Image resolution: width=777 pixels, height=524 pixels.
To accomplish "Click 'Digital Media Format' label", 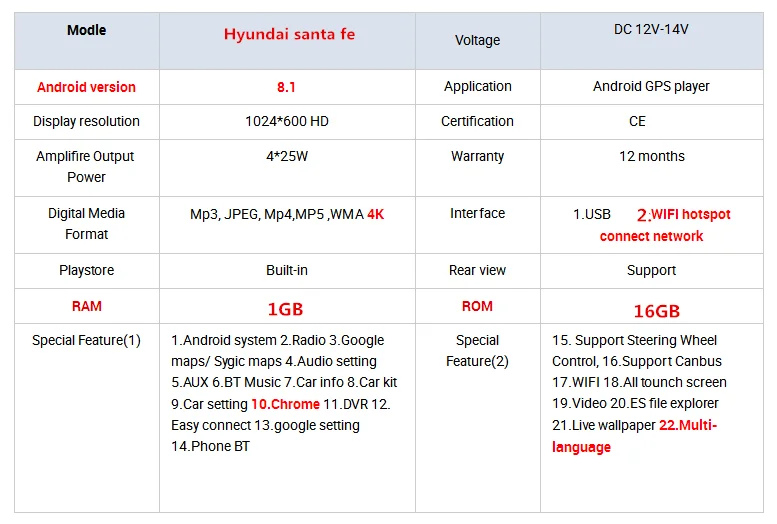I will point(86,224).
